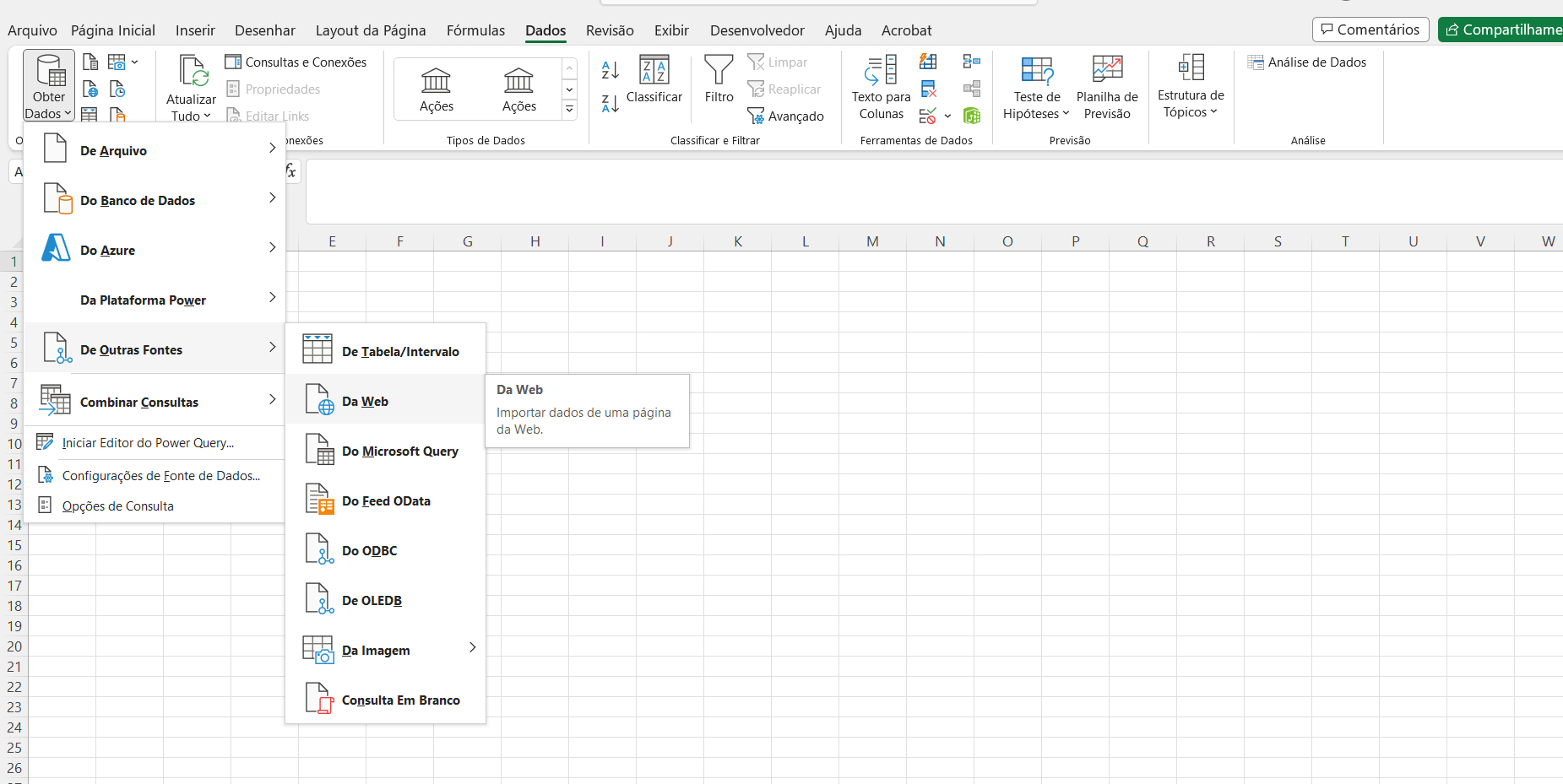This screenshot has height=784, width=1563.
Task: Open the Avançado filter options
Action: (786, 116)
